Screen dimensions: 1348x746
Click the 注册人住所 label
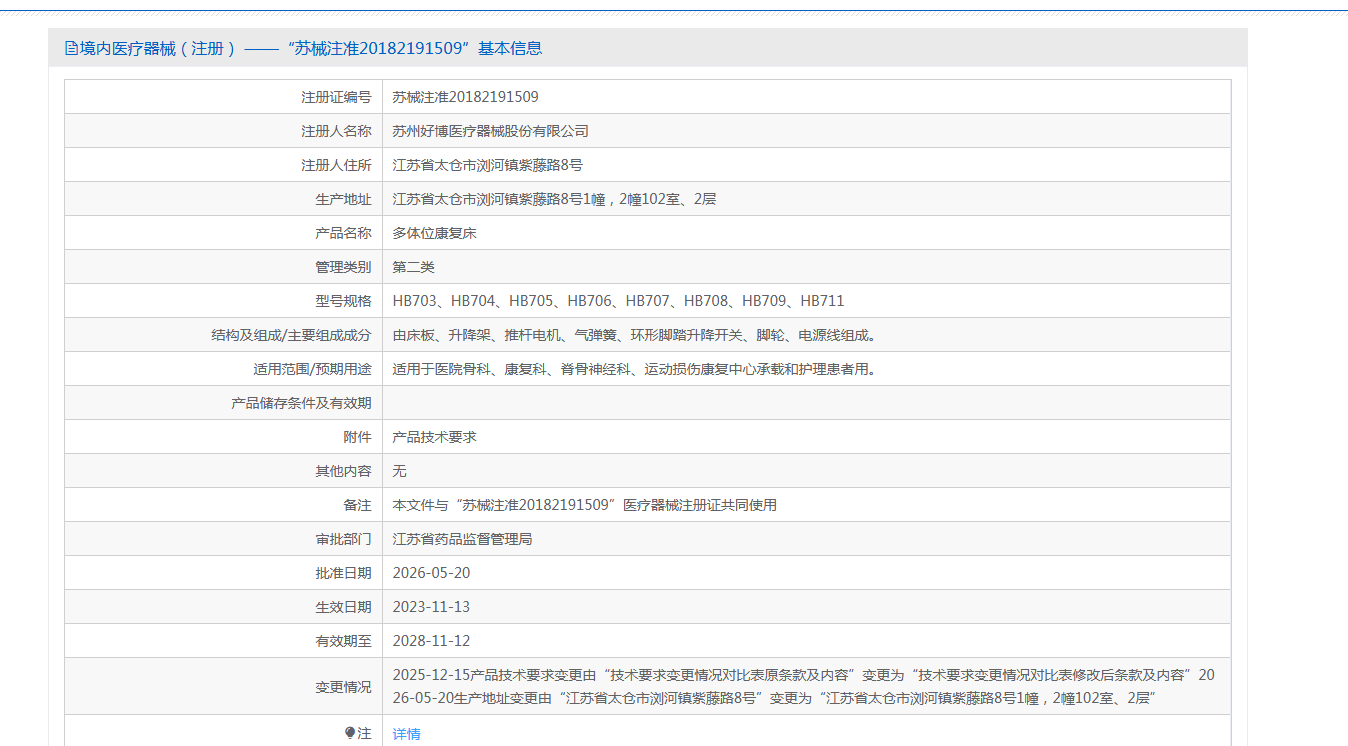point(337,165)
